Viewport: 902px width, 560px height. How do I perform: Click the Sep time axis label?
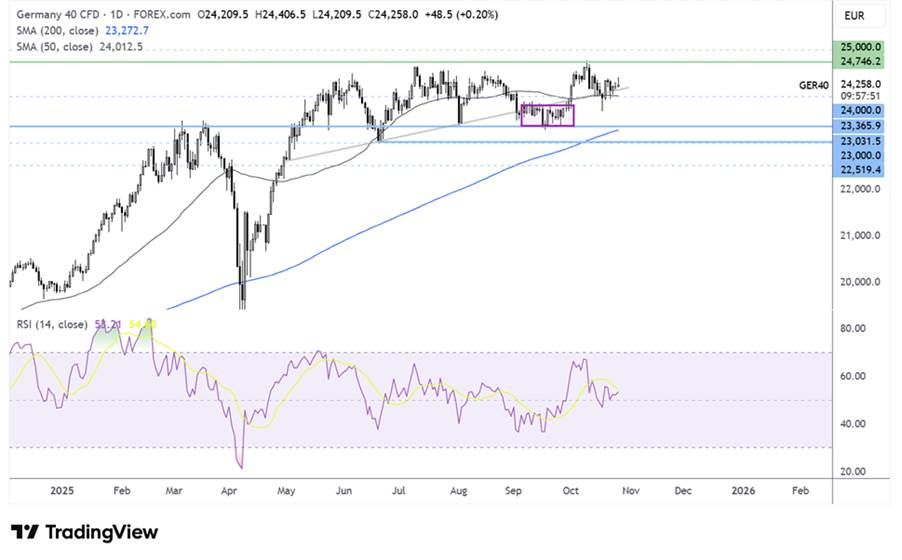pos(513,491)
